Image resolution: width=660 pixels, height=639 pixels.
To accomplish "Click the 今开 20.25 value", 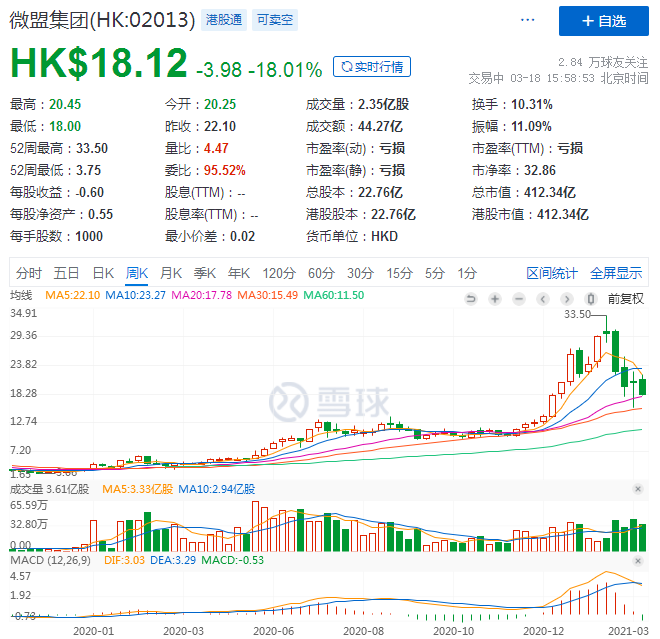I will pos(220,104).
